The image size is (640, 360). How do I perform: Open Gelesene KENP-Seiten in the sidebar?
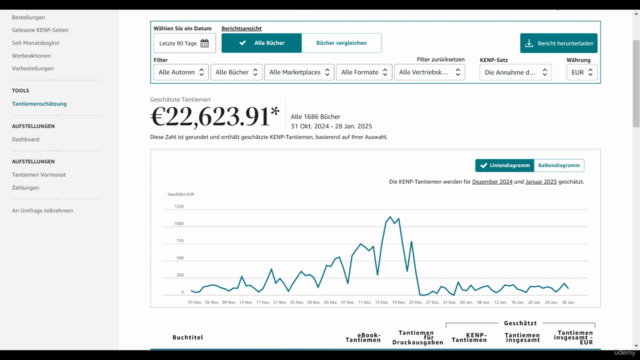coord(40,30)
